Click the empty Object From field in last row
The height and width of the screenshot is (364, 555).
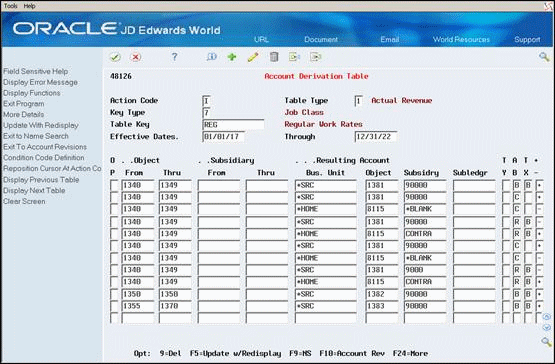[138, 318]
